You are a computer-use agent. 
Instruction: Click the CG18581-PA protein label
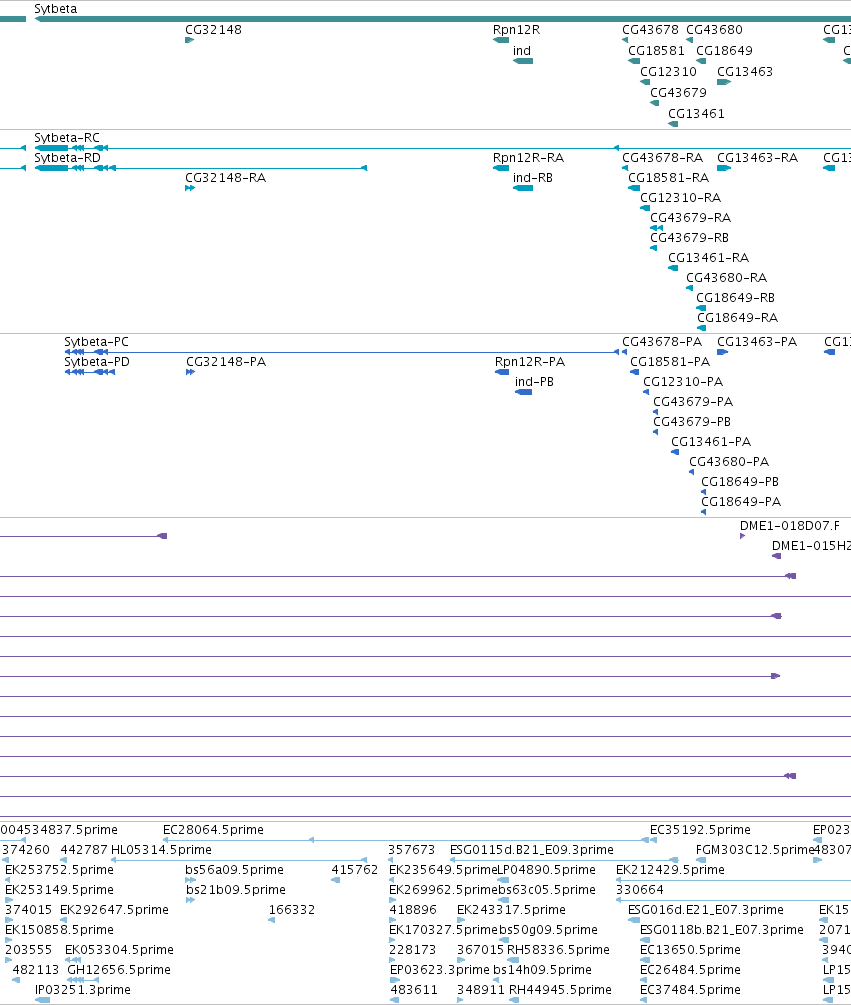click(670, 361)
